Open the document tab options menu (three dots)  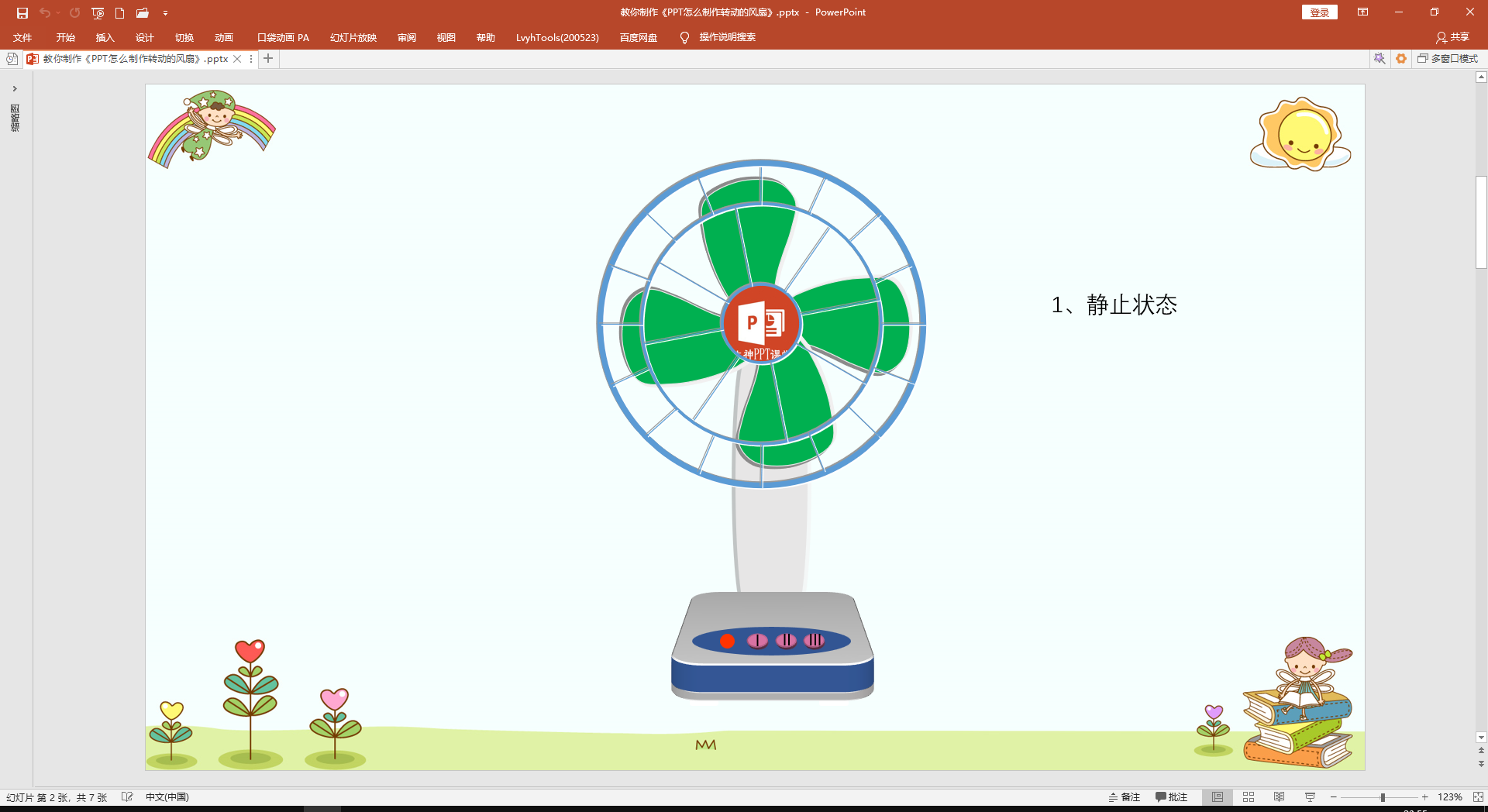251,59
